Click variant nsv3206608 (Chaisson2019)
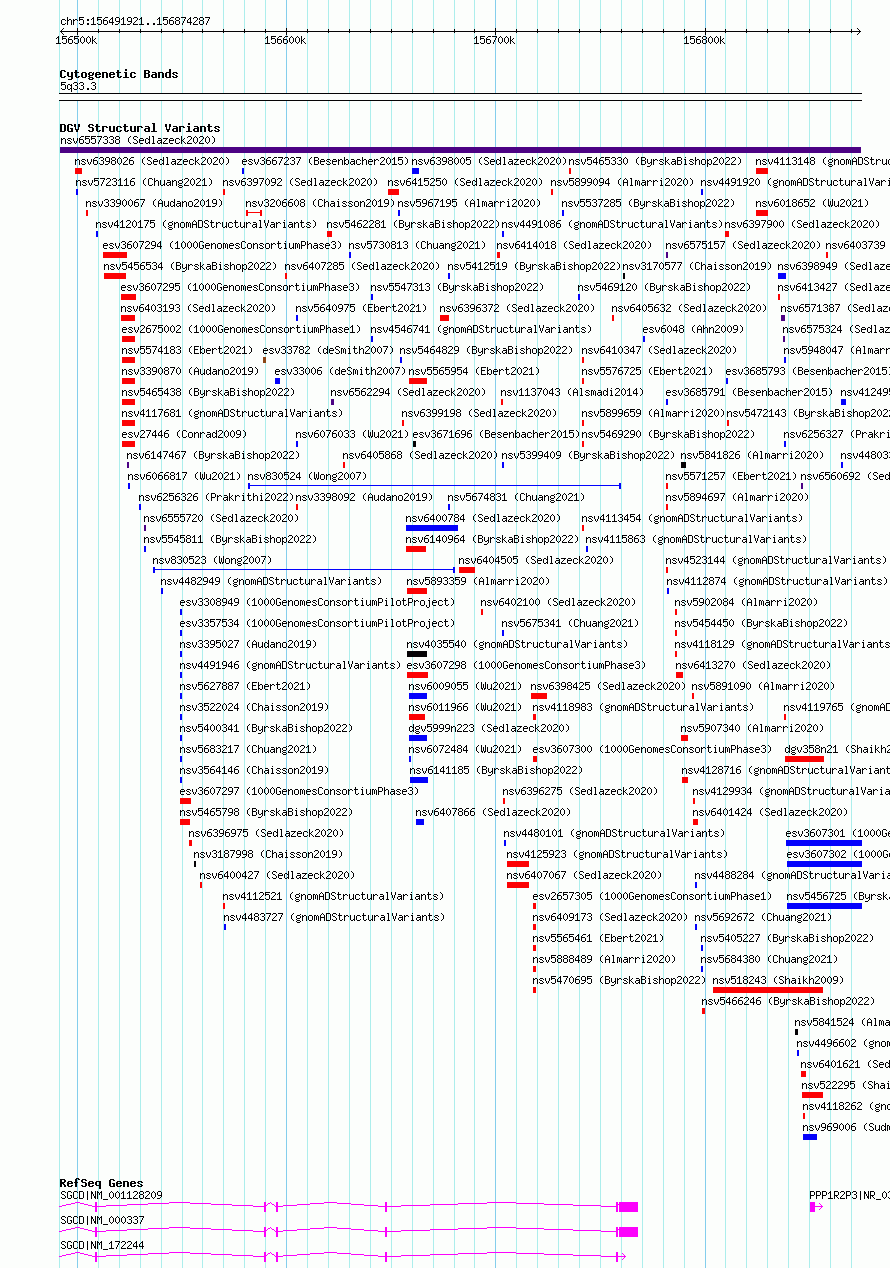Screen dimensions: 890x1268 pos(320,203)
